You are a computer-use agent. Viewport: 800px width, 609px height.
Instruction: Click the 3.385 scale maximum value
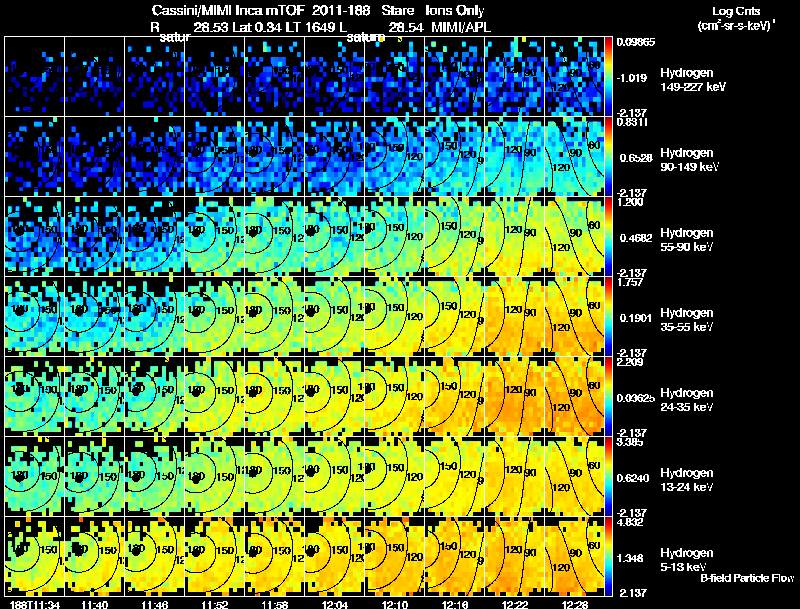coord(630,442)
